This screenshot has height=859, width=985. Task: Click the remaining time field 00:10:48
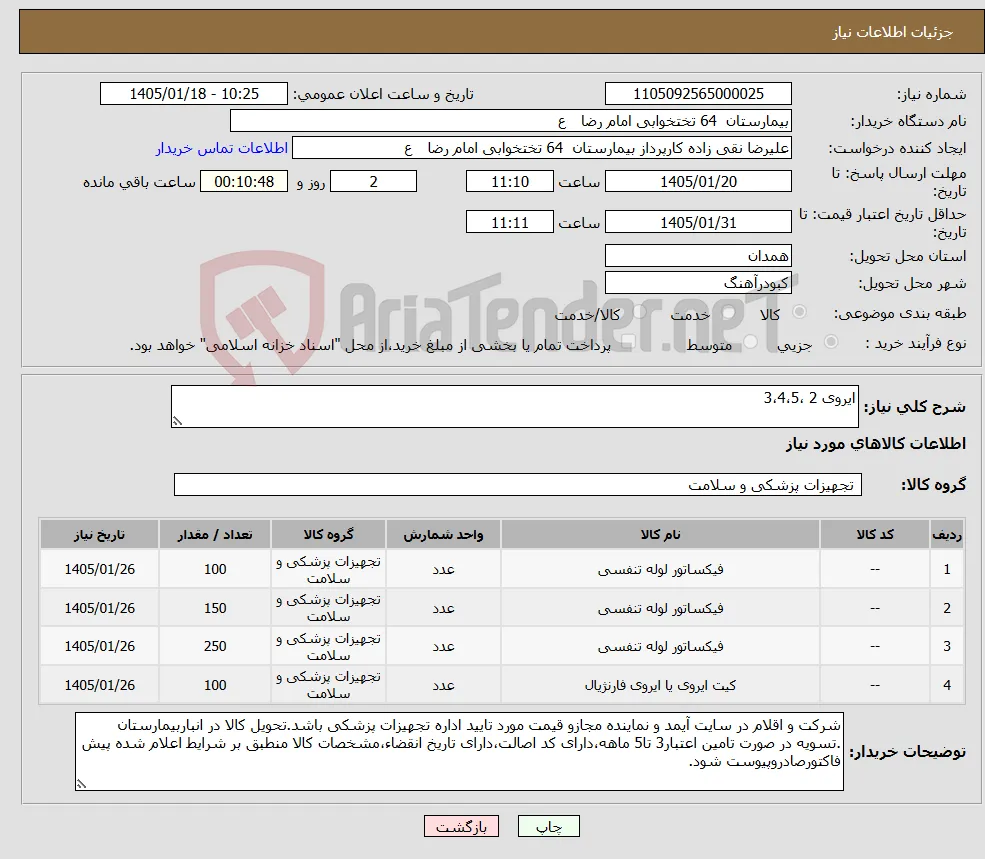click(244, 182)
